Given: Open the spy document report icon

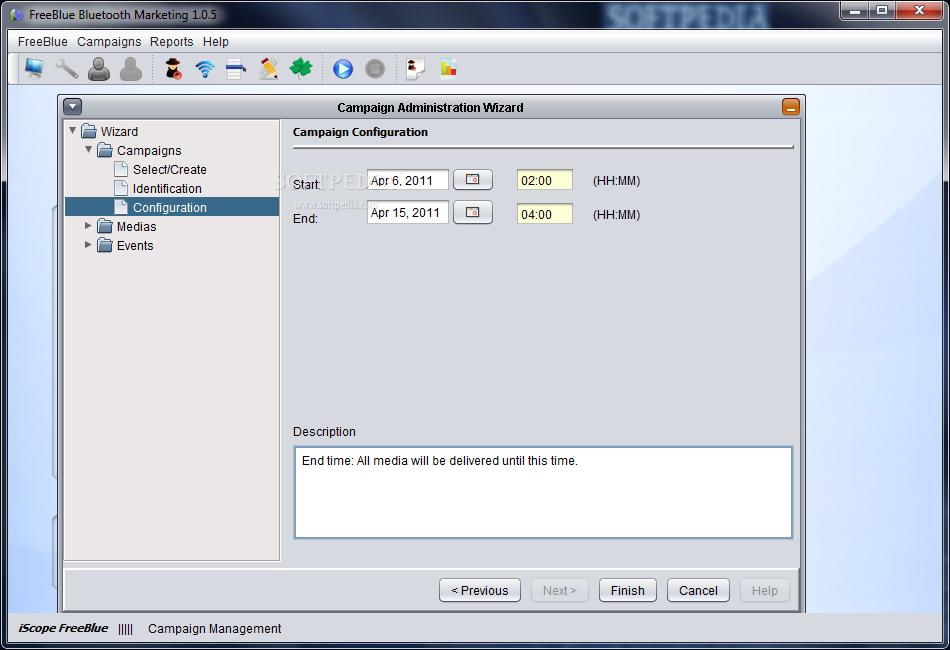Looking at the screenshot, I should (416, 68).
